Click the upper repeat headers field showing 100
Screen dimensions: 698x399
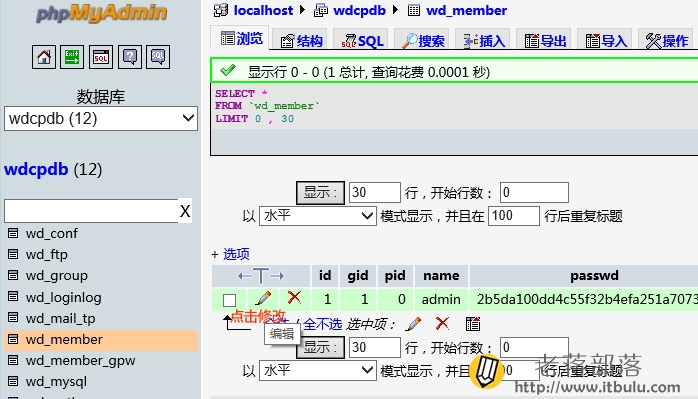point(514,216)
